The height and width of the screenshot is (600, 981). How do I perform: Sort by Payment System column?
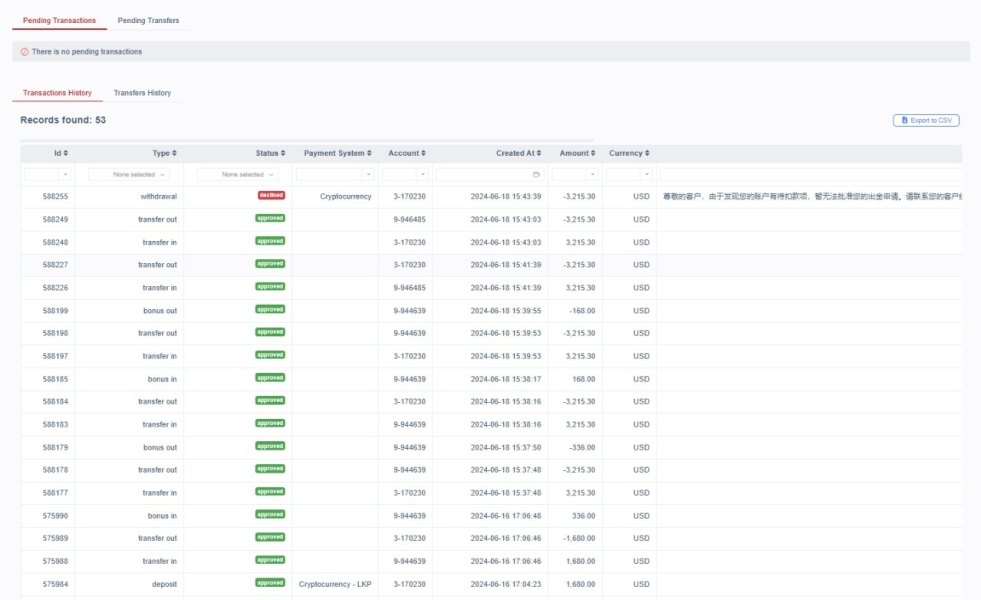coord(337,153)
